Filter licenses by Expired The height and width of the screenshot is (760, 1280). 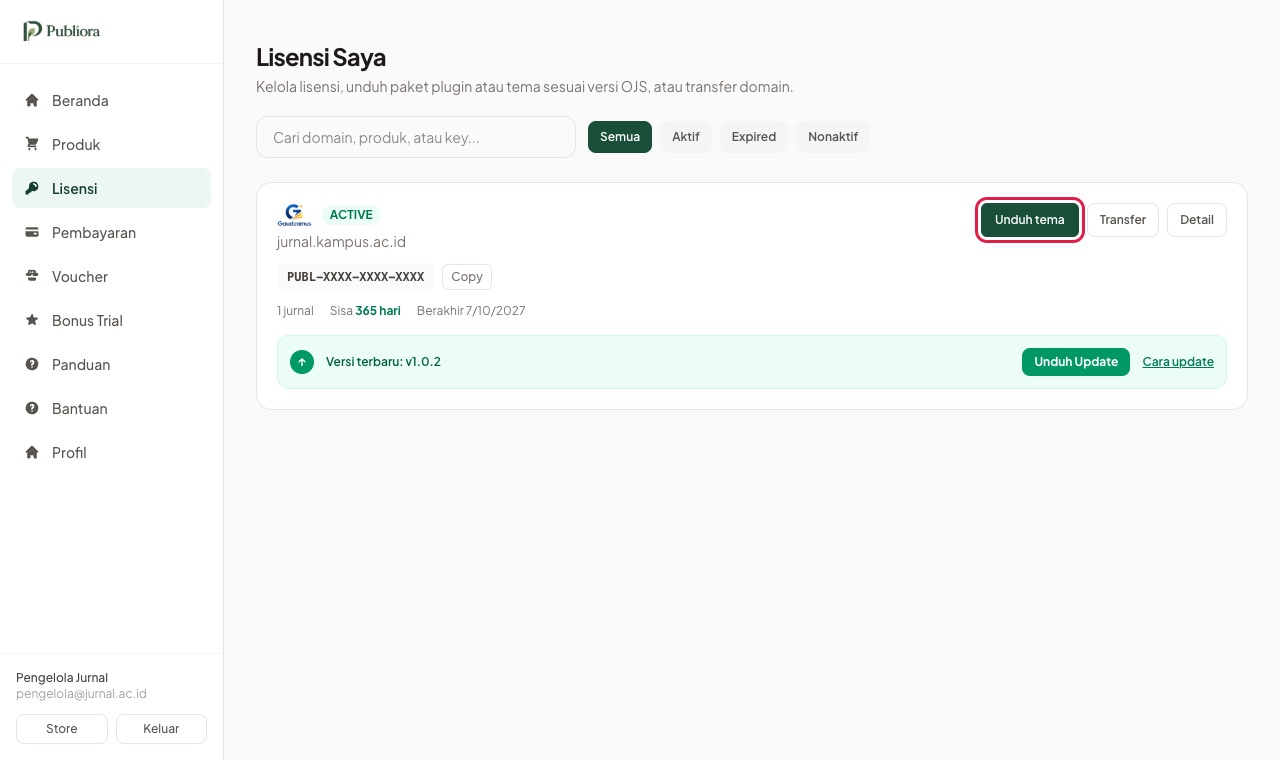coord(754,137)
